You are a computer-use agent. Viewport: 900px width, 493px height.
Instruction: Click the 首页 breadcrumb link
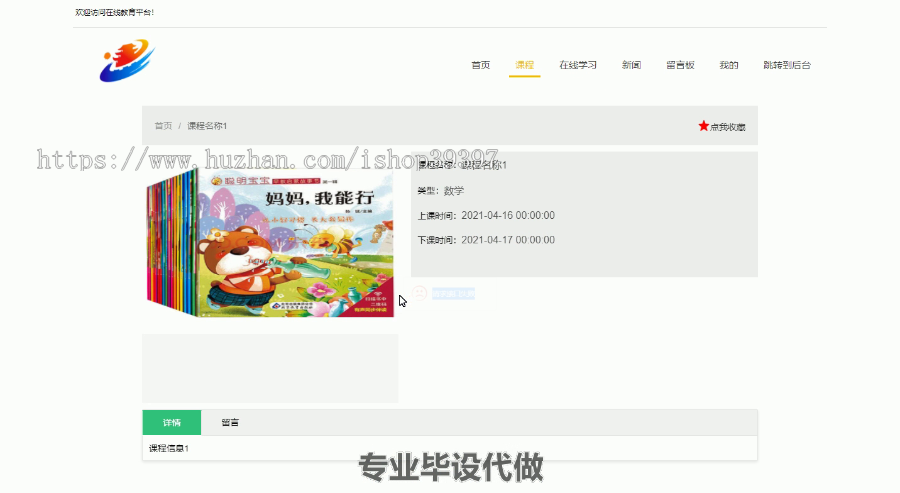click(164, 126)
